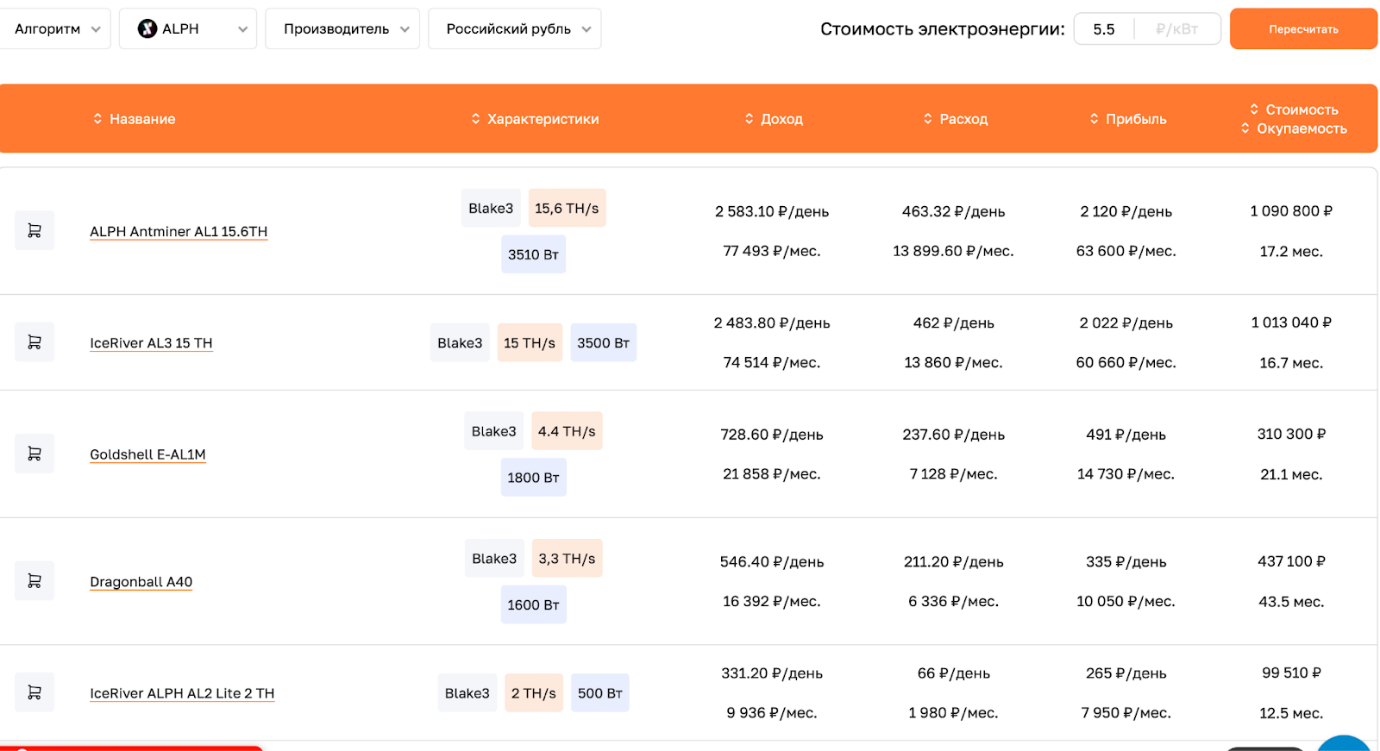Click the 2 TH/s hashrate tag
Viewport: 1380px width, 751px height.
534,693
